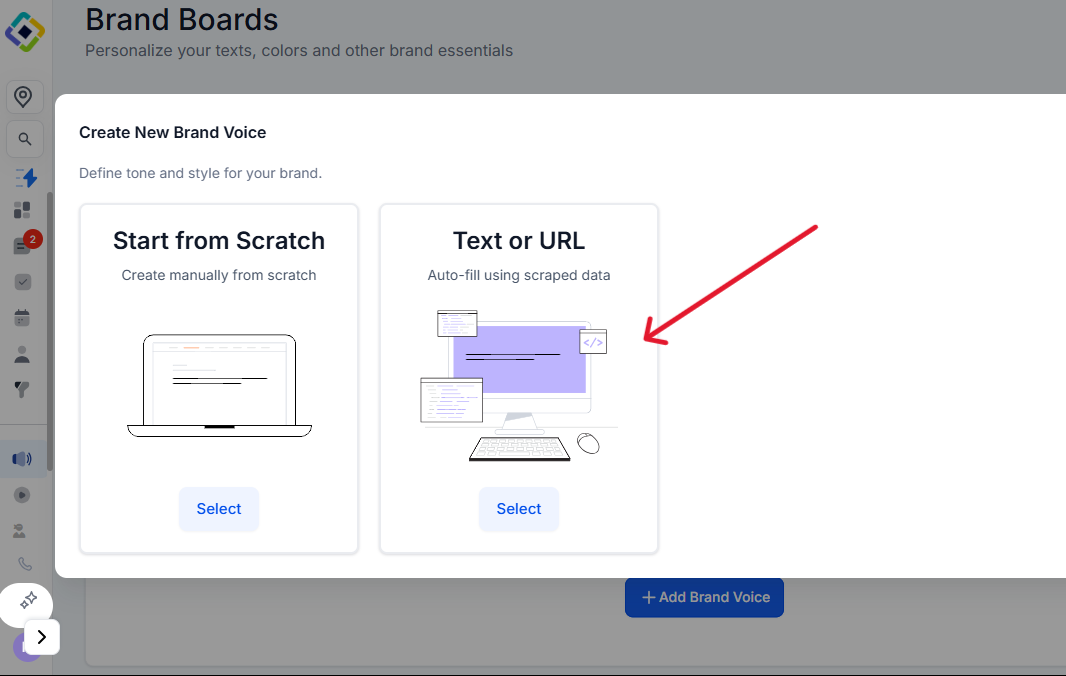Expand the sidebar with chevron arrow

pyautogui.click(x=42, y=636)
